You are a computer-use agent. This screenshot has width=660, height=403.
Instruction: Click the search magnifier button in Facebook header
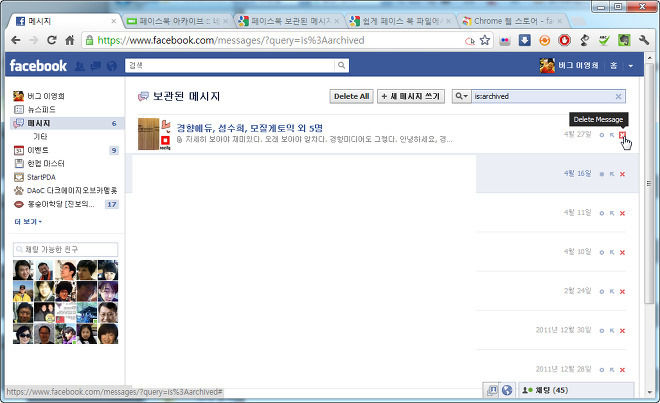click(341, 65)
